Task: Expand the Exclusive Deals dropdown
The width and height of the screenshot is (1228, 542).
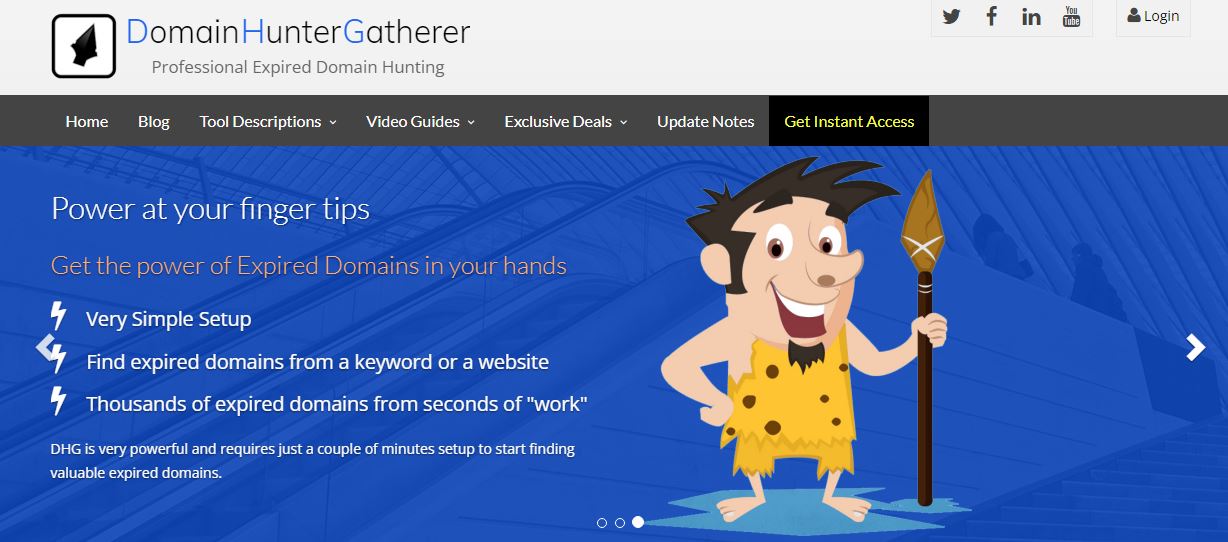Action: pos(566,121)
